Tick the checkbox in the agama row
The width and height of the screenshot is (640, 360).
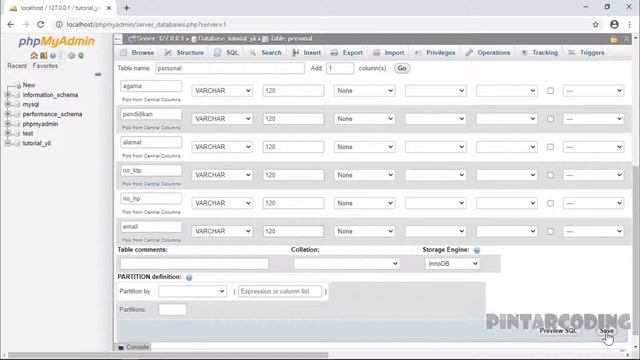tap(550, 91)
